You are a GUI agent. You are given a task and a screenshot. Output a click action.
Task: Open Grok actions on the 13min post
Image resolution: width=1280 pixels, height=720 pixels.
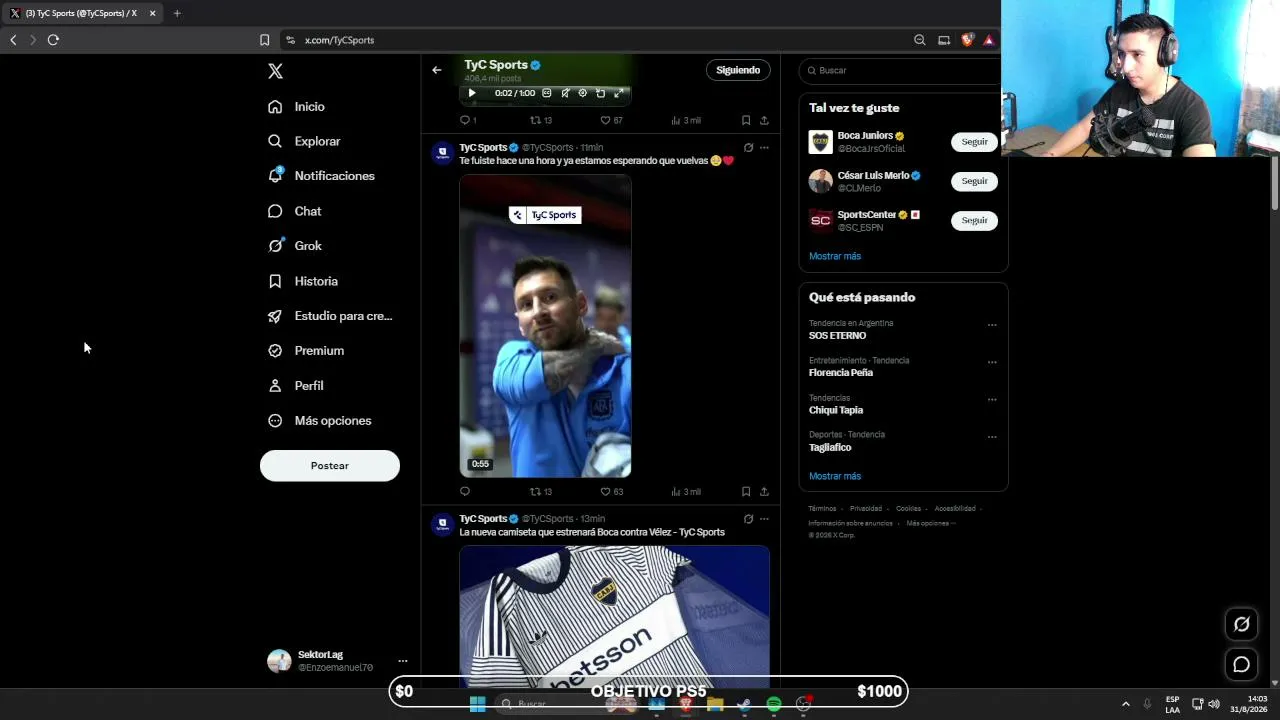tap(748, 519)
